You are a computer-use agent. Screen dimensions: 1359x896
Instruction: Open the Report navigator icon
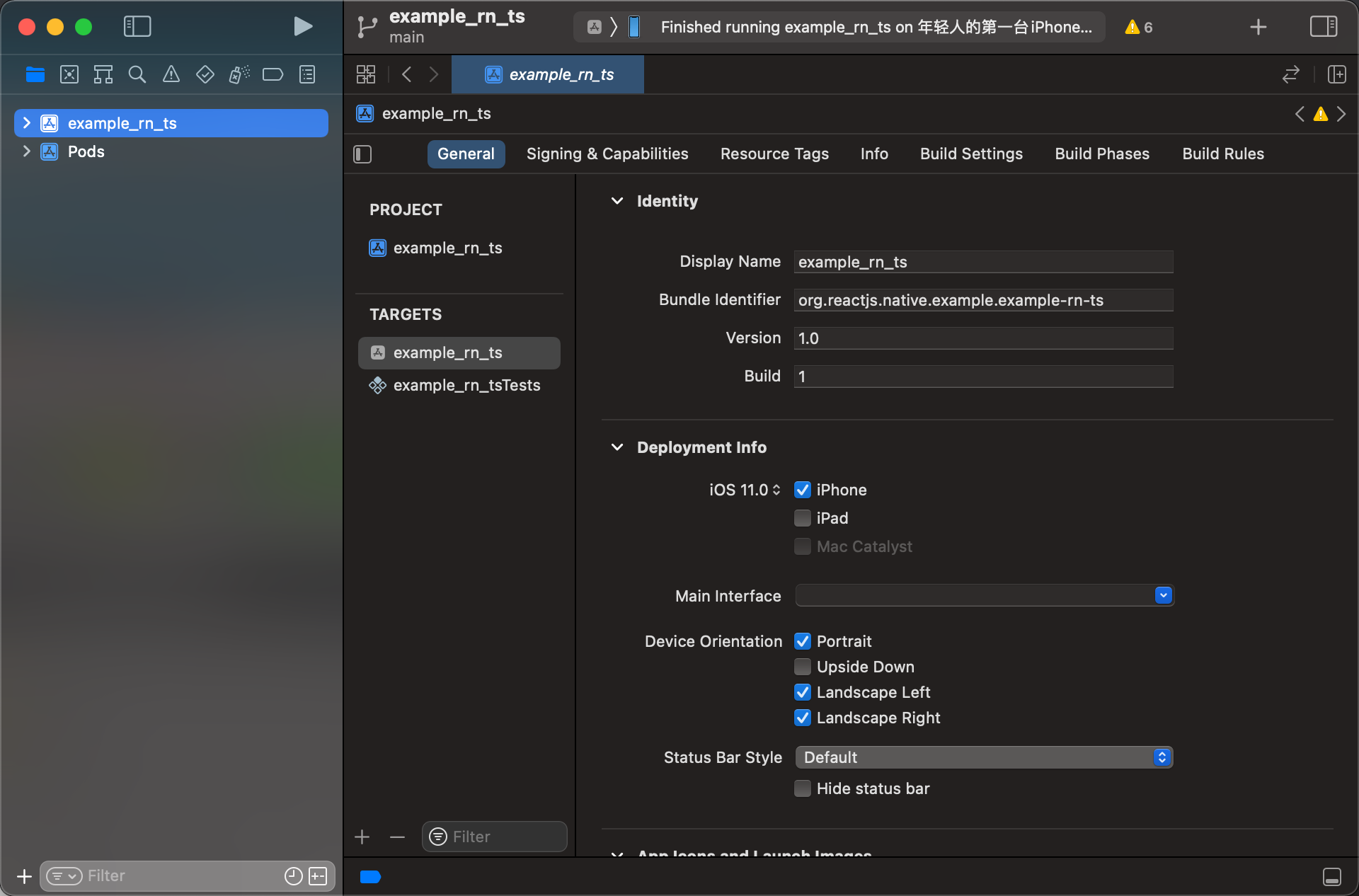[307, 74]
